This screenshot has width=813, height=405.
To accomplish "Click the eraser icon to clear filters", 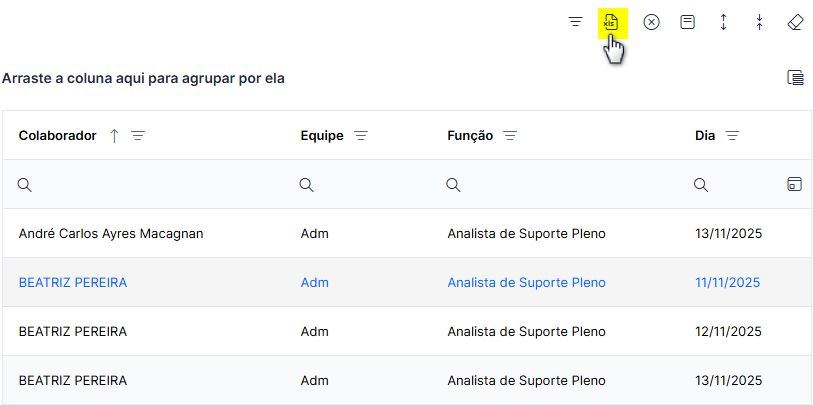I will point(795,22).
